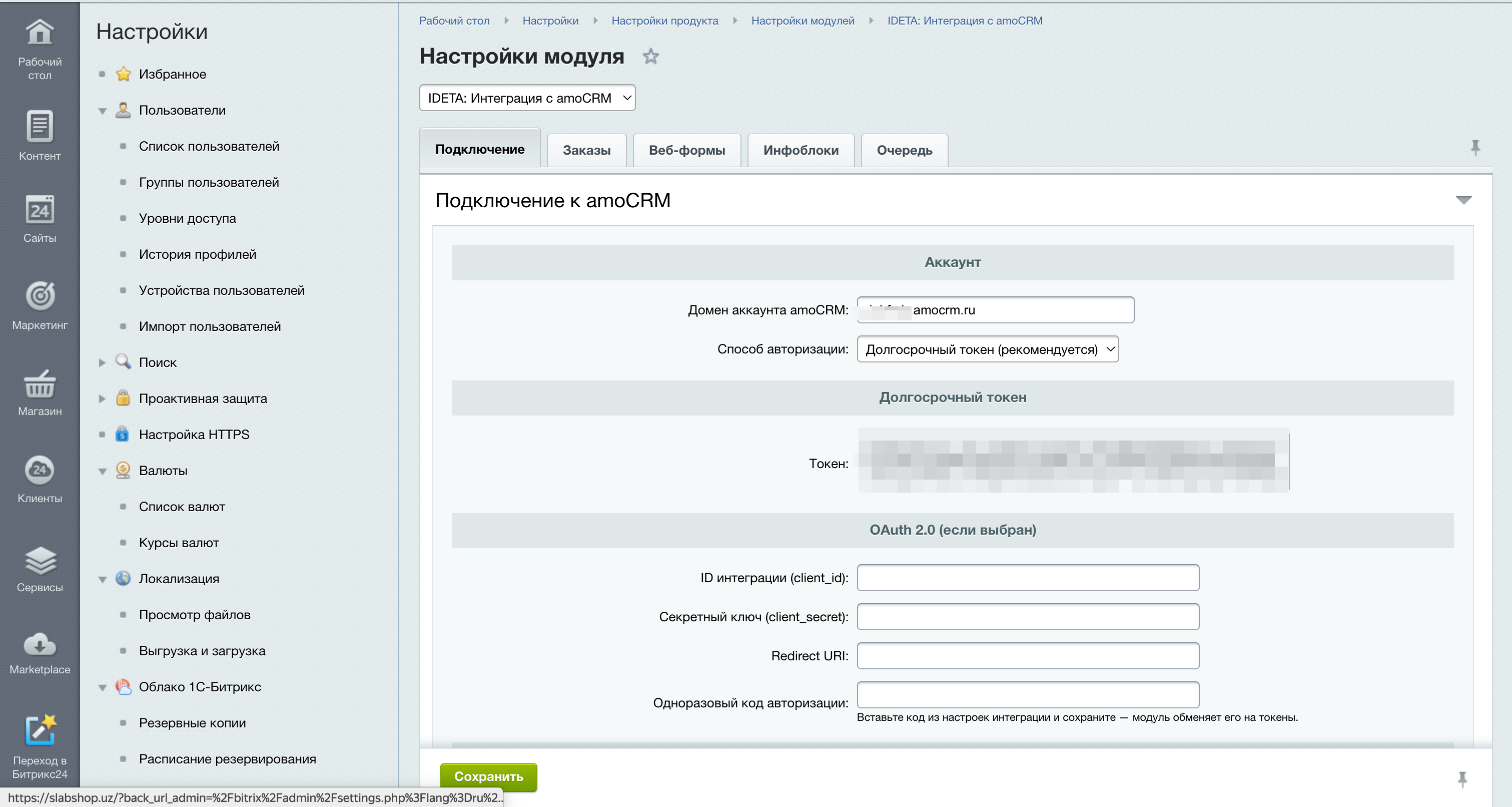Go to Настройки продукта breadcrumb link
Image resolution: width=1512 pixels, height=807 pixels.
click(664, 21)
